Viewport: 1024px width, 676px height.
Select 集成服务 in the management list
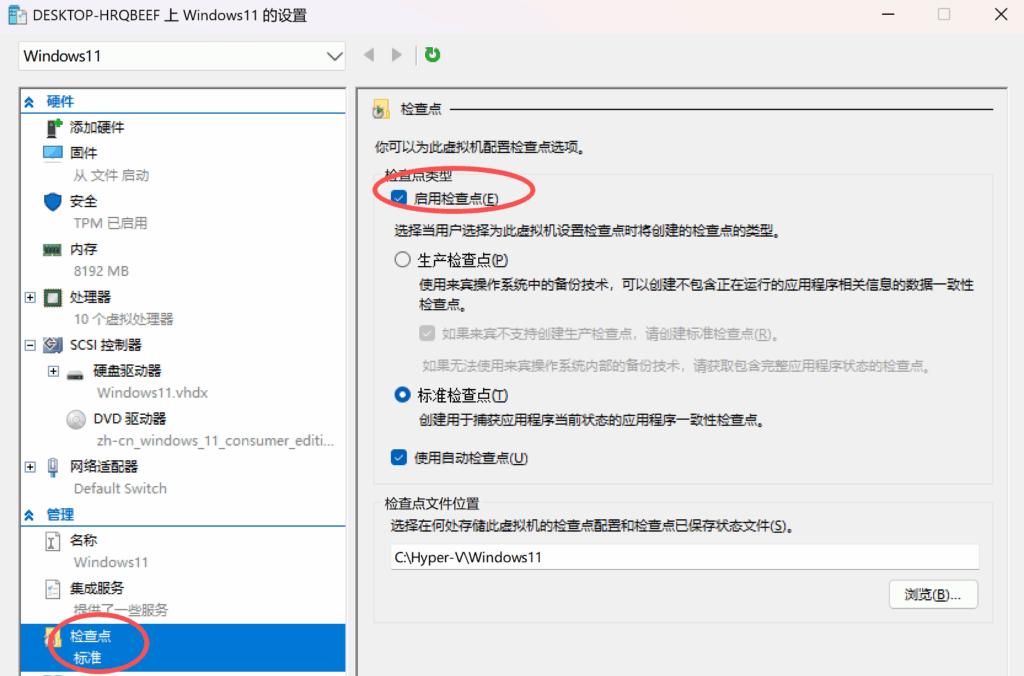point(97,588)
